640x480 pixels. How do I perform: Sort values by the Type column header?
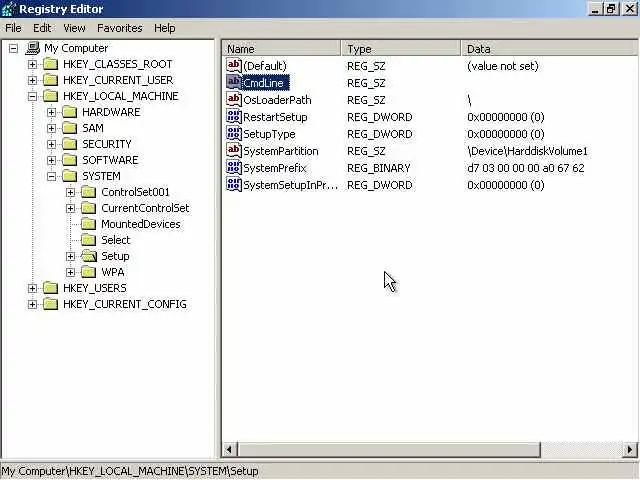pyautogui.click(x=401, y=49)
